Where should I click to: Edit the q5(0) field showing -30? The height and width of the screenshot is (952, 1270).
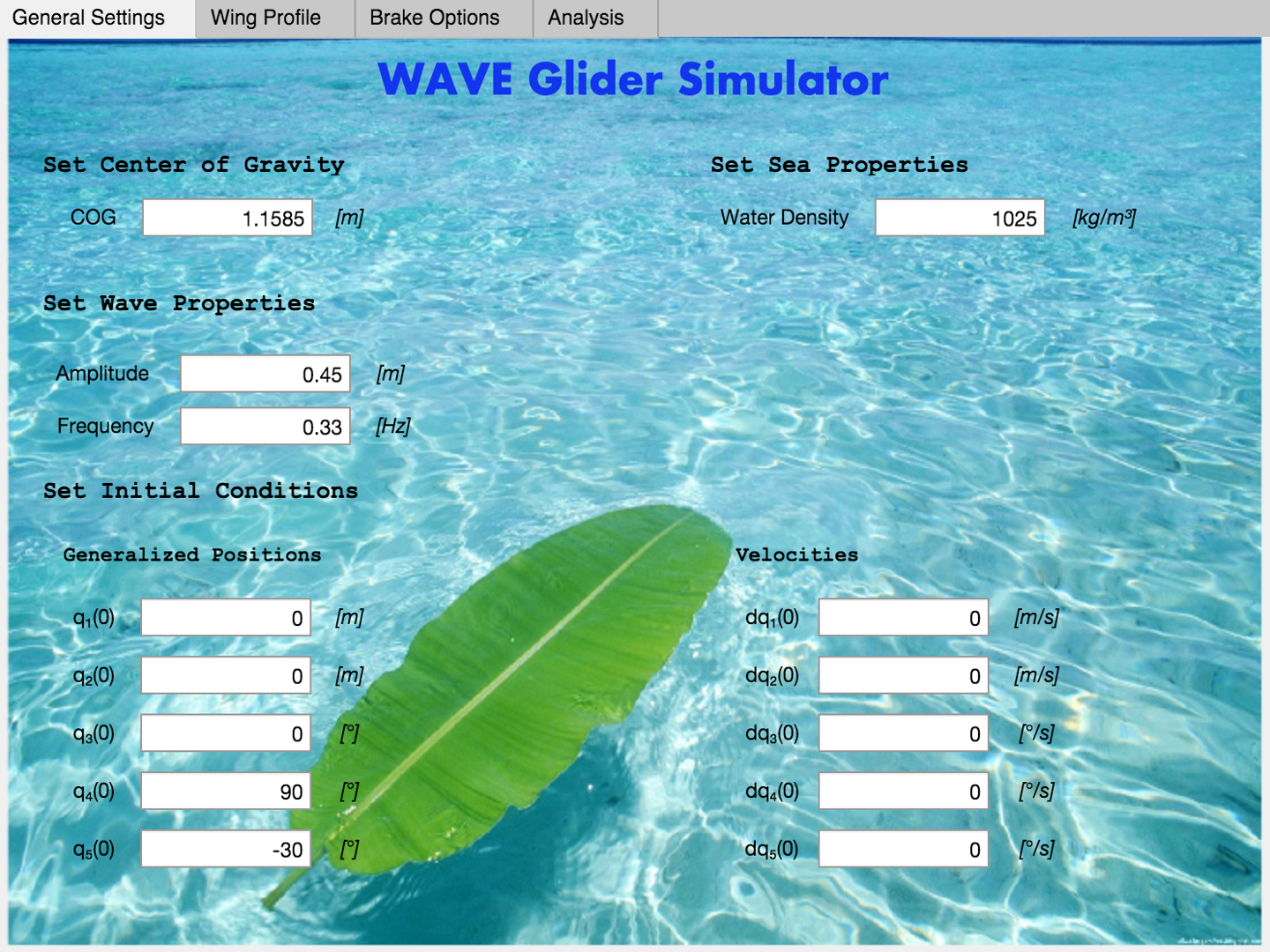pyautogui.click(x=226, y=850)
